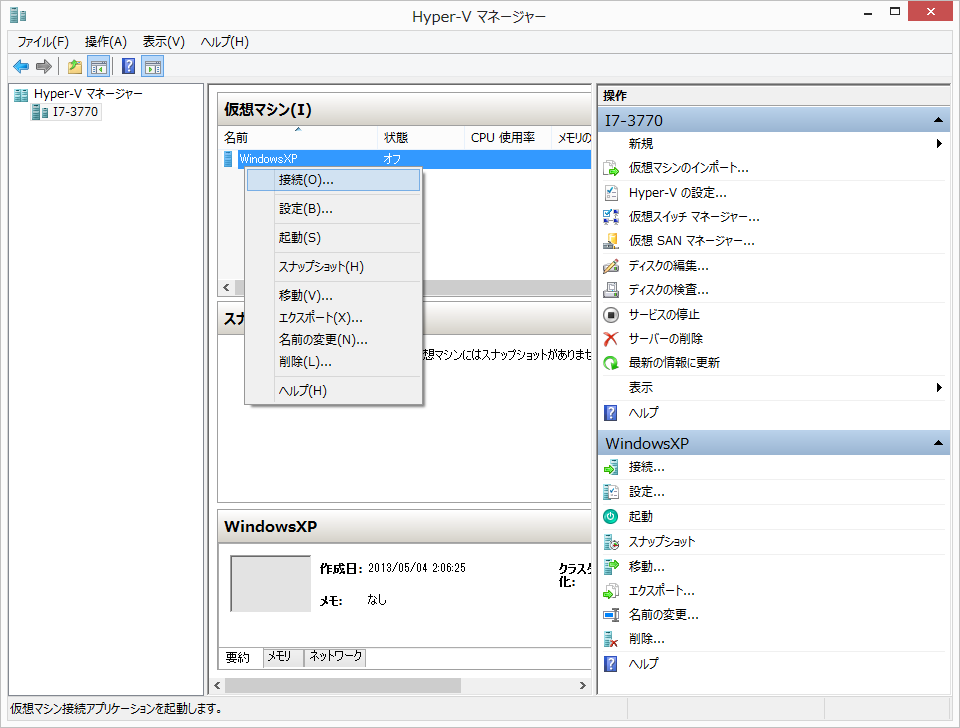Click 仮想マシンのインポート icon in Actions pane
Viewport: 960px width, 728px height.
tap(611, 168)
